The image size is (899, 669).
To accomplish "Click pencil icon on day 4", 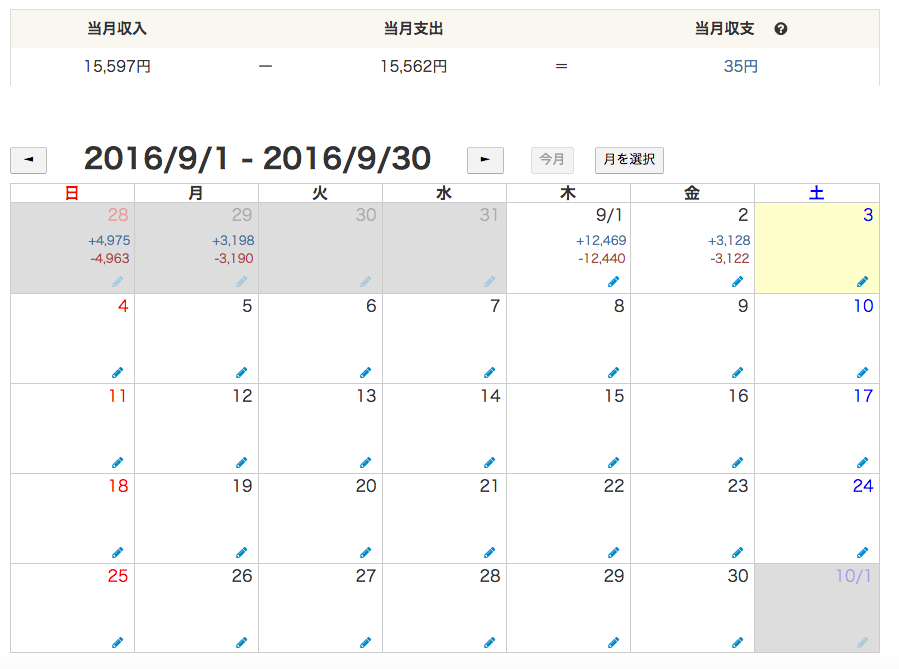I will click(118, 373).
